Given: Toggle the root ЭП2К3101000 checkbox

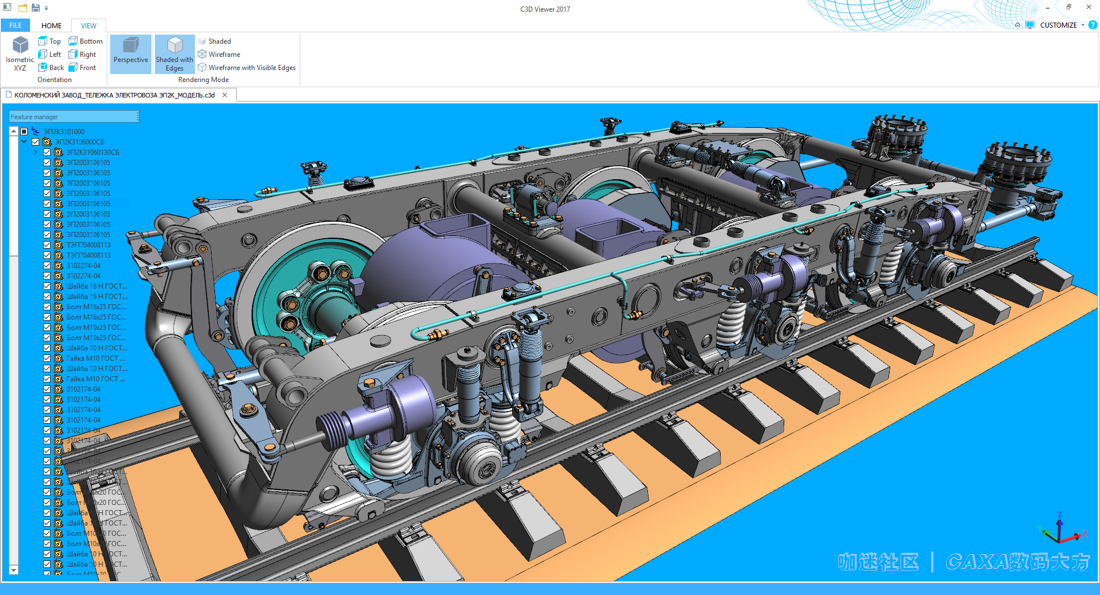Looking at the screenshot, I should (x=24, y=132).
